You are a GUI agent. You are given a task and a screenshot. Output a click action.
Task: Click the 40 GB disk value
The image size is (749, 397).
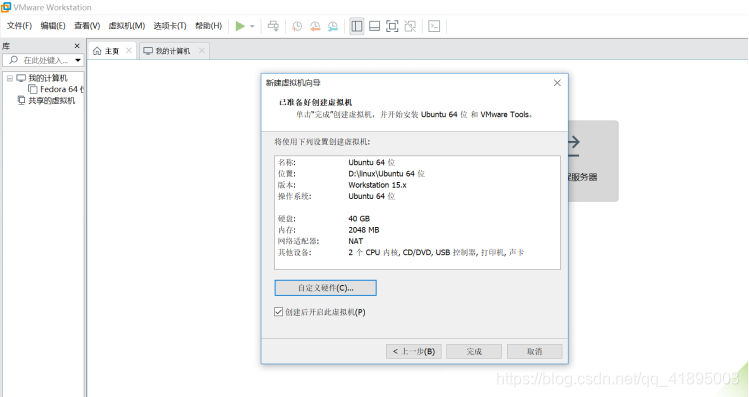click(359, 219)
